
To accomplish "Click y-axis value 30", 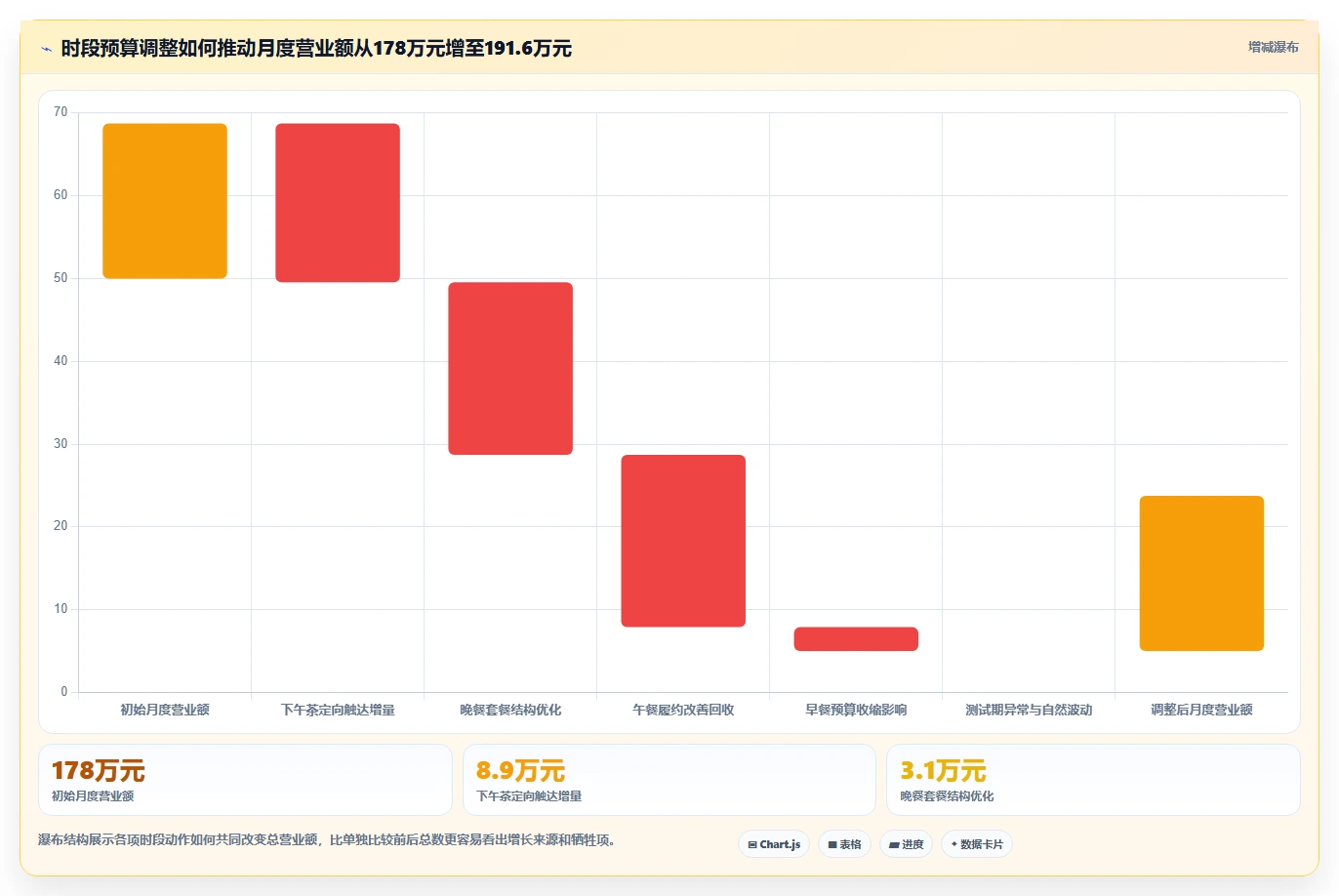I will tap(61, 444).
